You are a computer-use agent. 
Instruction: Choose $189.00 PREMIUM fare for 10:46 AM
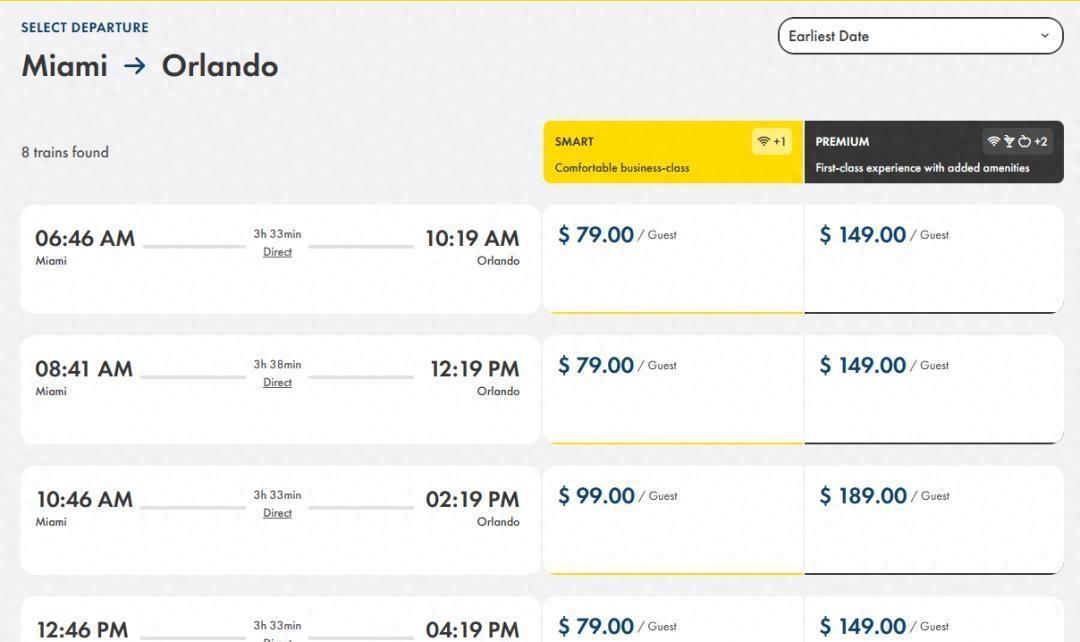coord(934,520)
